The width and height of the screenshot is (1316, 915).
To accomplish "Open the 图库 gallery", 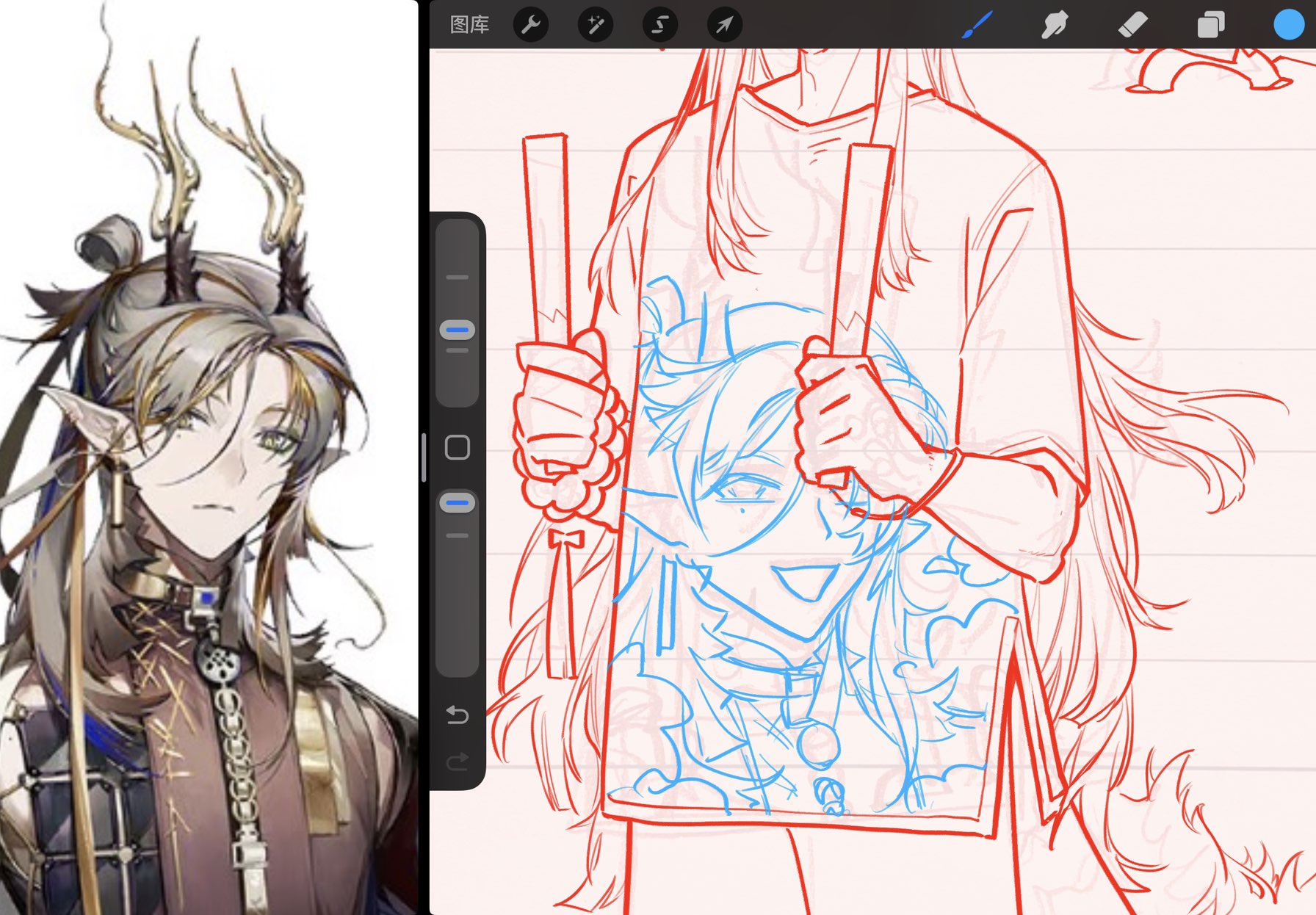I will [469, 25].
